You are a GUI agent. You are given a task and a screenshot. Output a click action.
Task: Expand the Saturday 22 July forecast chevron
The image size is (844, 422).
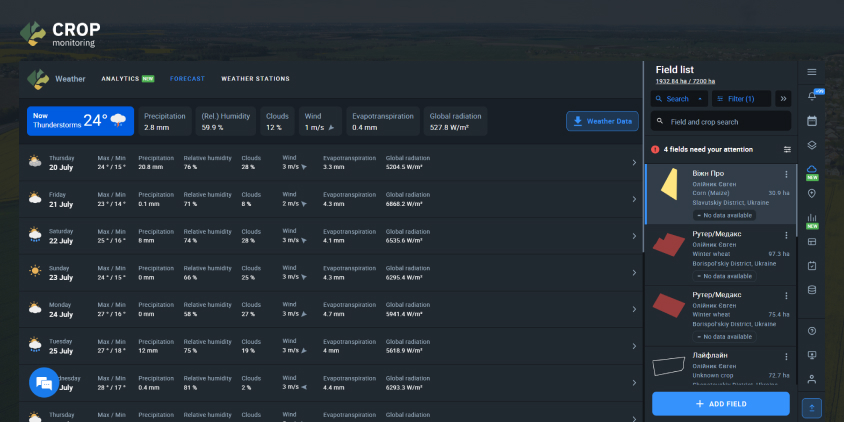click(x=634, y=235)
